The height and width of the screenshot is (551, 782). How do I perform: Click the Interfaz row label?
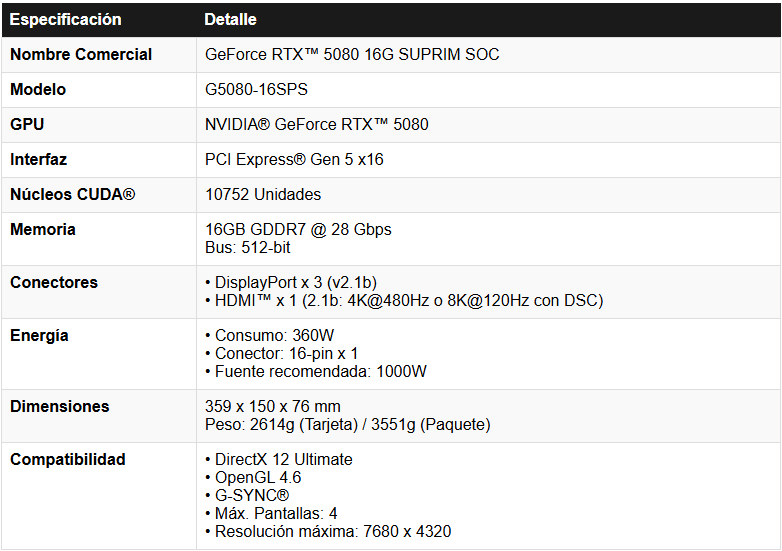[38, 160]
